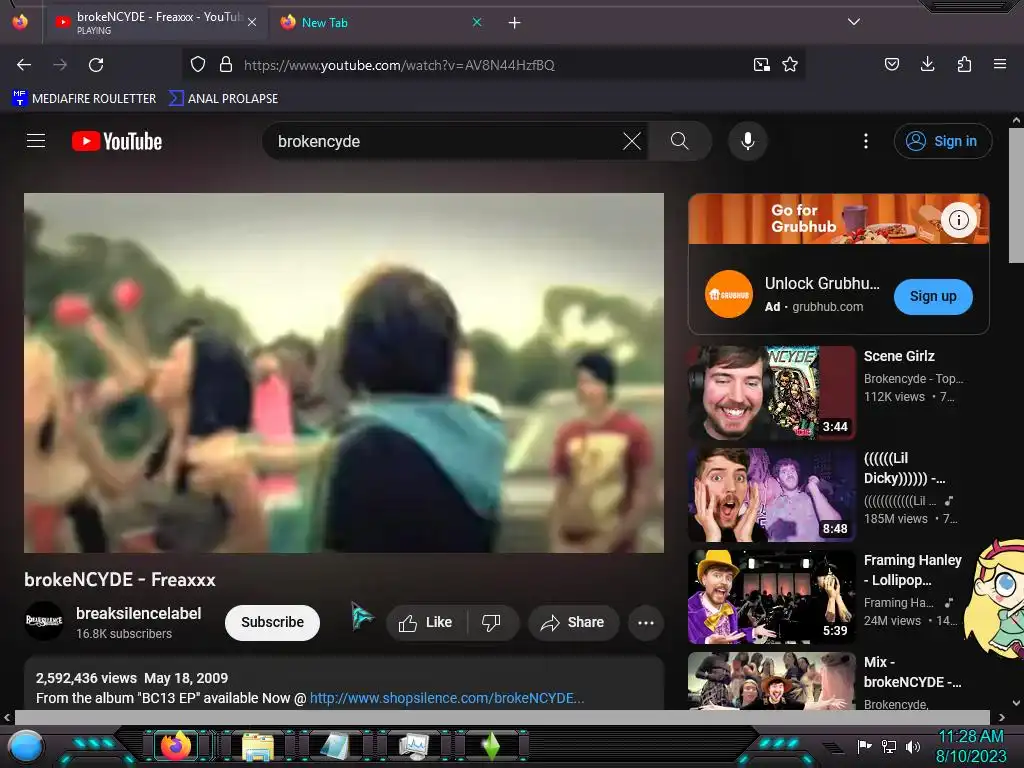Image resolution: width=1024 pixels, height=768 pixels.
Task: Go to YouTube home via logo
Action: pyautogui.click(x=117, y=141)
